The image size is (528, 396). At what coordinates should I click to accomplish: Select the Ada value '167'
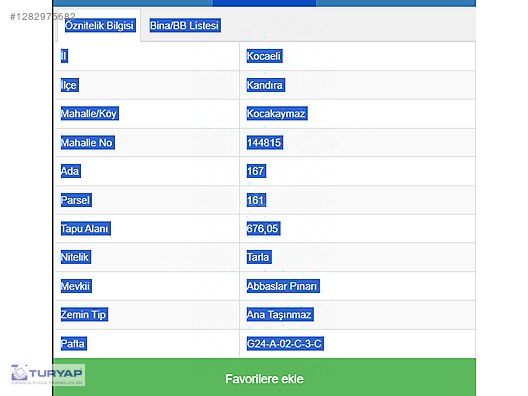[256, 171]
